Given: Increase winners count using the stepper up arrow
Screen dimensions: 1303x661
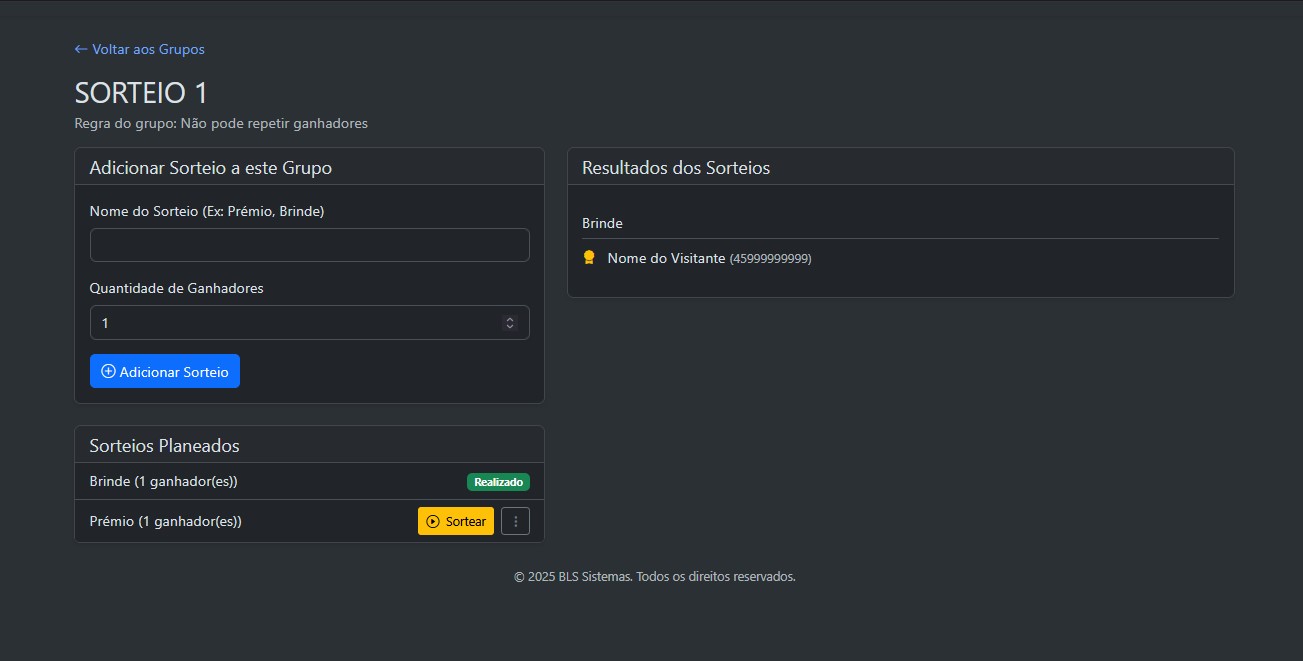Looking at the screenshot, I should click(510, 319).
